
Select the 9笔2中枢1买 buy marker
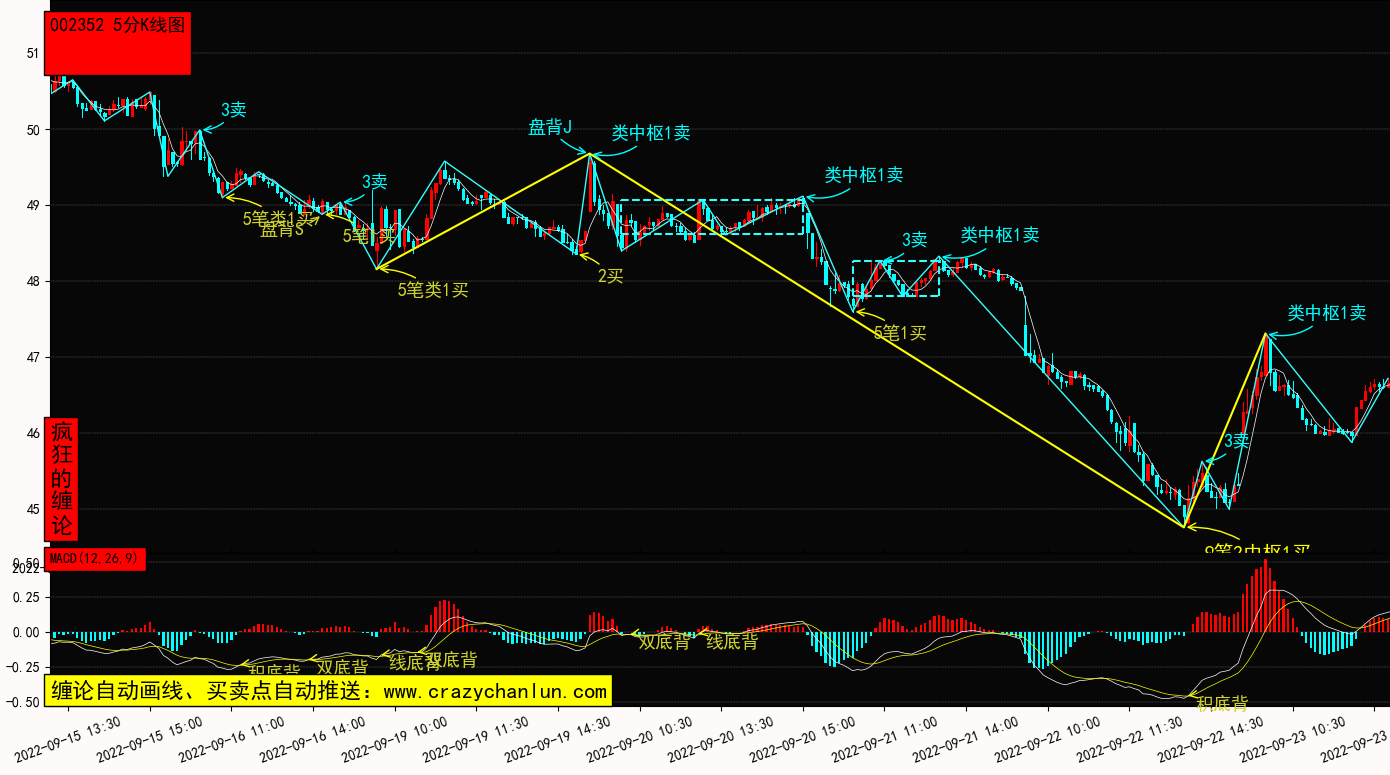point(1257,549)
